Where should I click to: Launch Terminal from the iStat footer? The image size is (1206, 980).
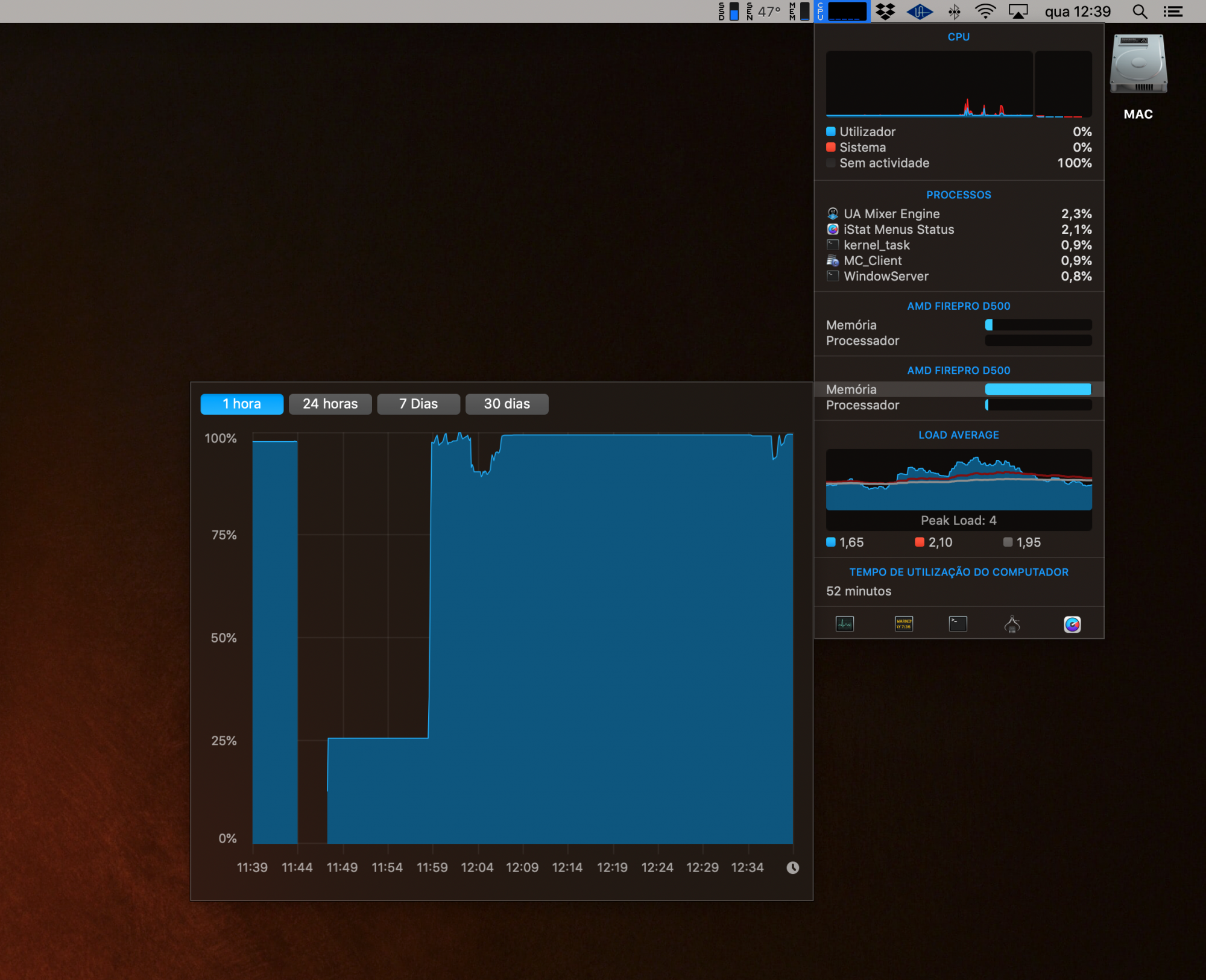pyautogui.click(x=958, y=624)
